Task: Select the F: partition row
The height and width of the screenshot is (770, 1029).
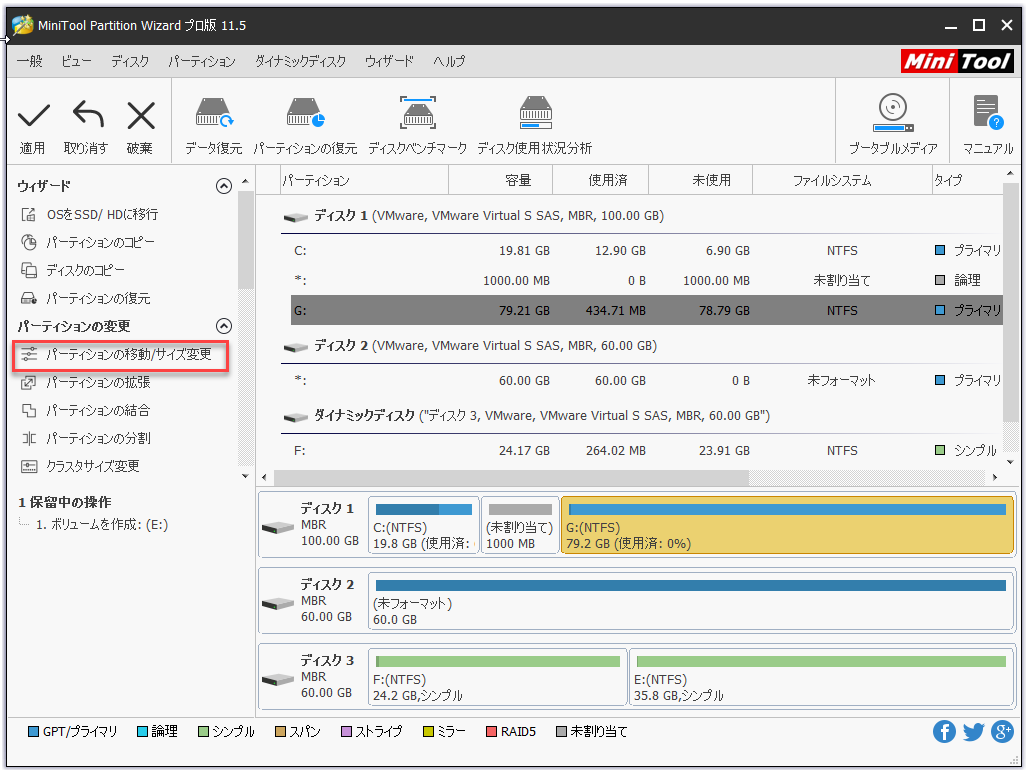Action: point(646,451)
